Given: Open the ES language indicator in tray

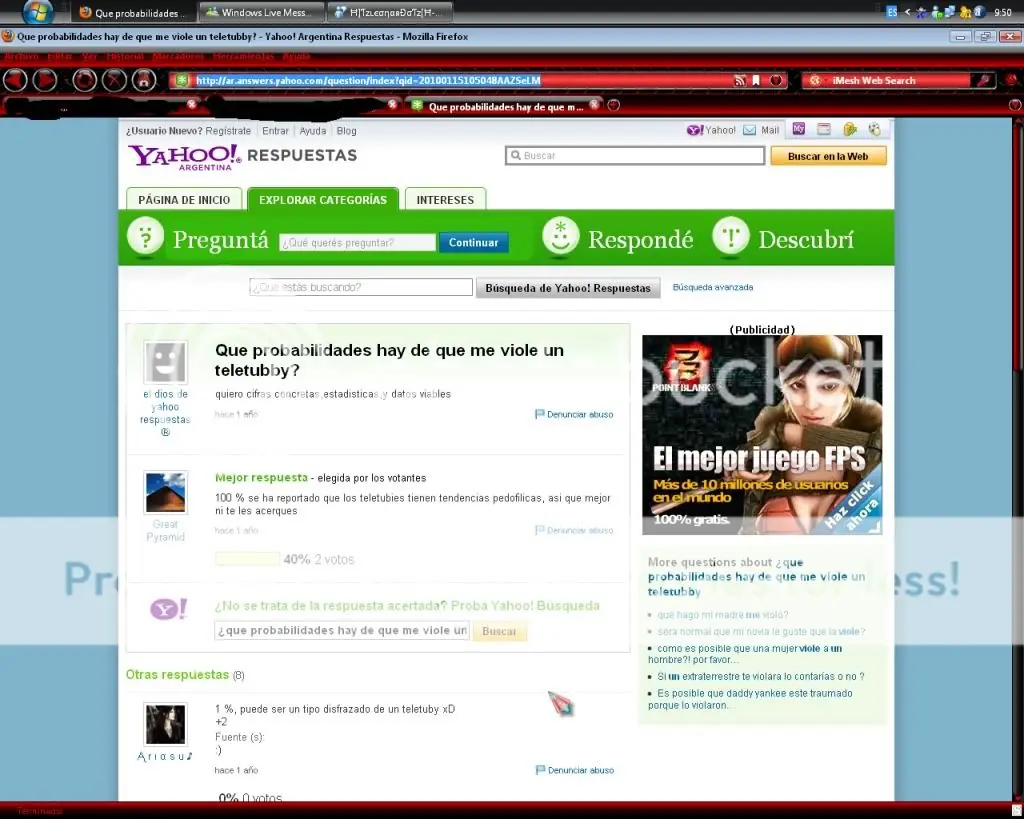Looking at the screenshot, I should pyautogui.click(x=892, y=12).
